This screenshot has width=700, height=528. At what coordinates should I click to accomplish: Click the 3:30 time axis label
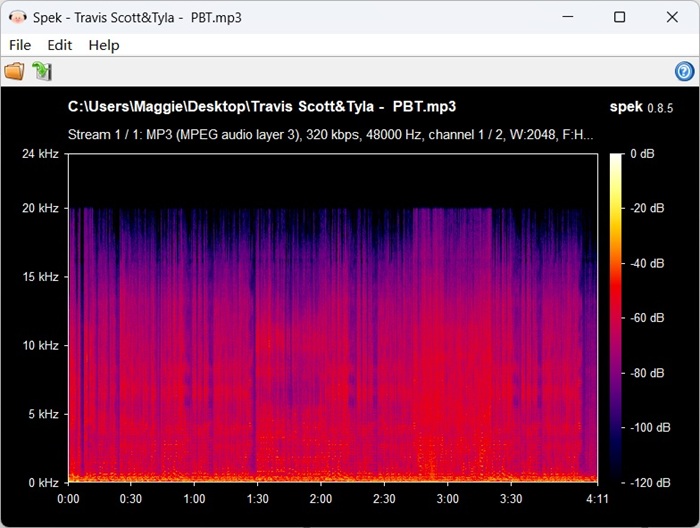pos(511,499)
